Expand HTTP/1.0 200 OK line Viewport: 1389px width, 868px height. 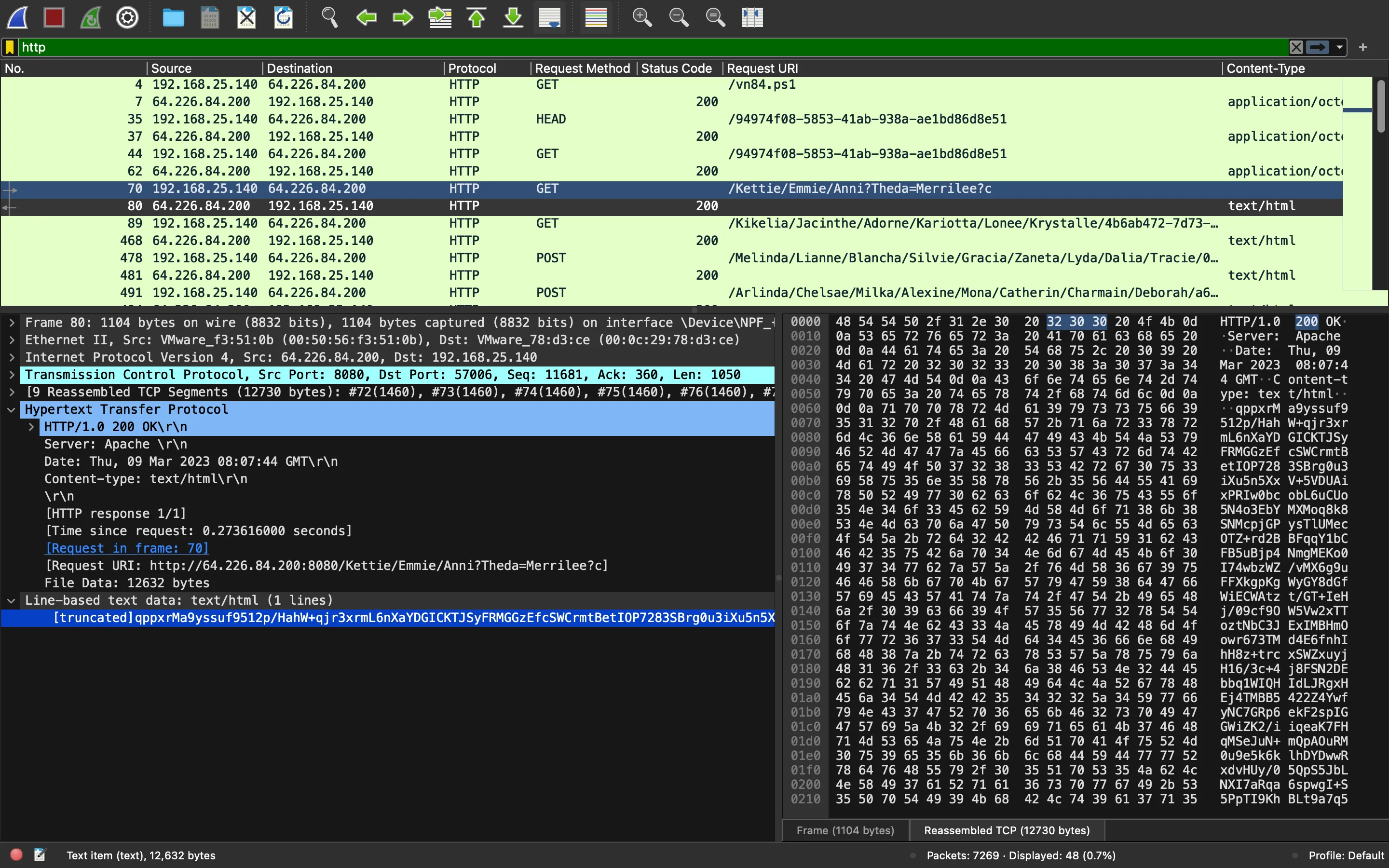pyautogui.click(x=31, y=427)
